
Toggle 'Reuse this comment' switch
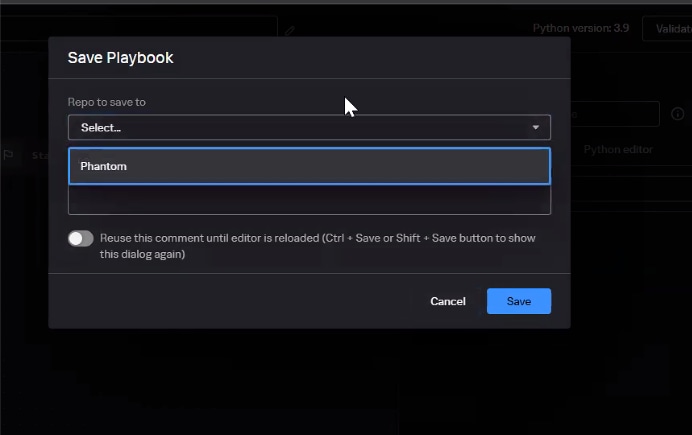point(81,239)
